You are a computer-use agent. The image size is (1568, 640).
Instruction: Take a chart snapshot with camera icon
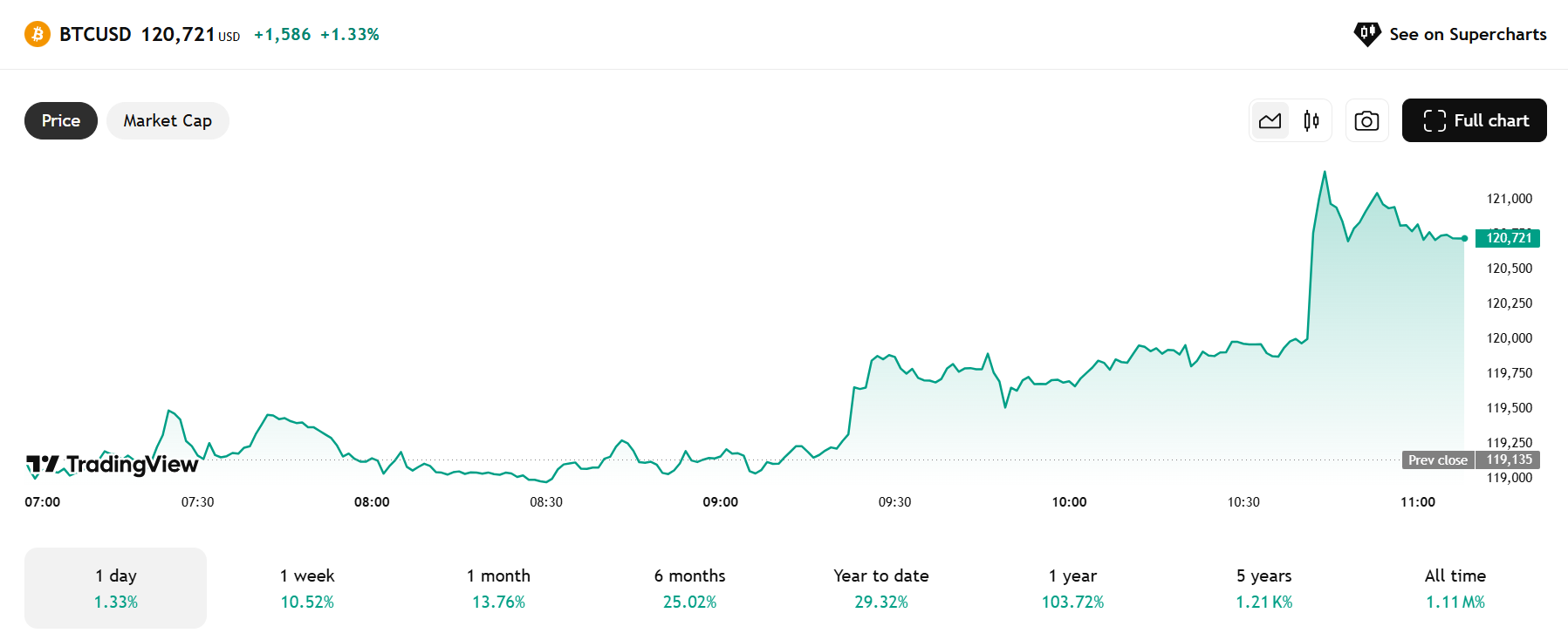click(1366, 121)
